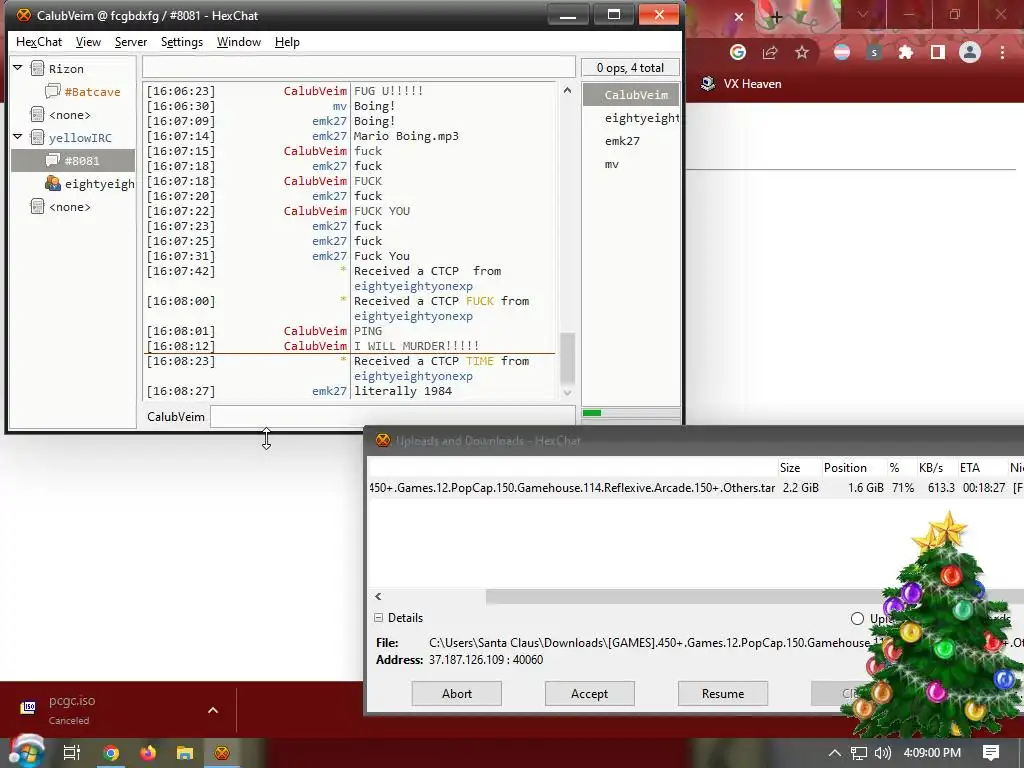Screen dimensions: 1024x768
Task: Click the 'literally 1984' message
Action: [403, 391]
